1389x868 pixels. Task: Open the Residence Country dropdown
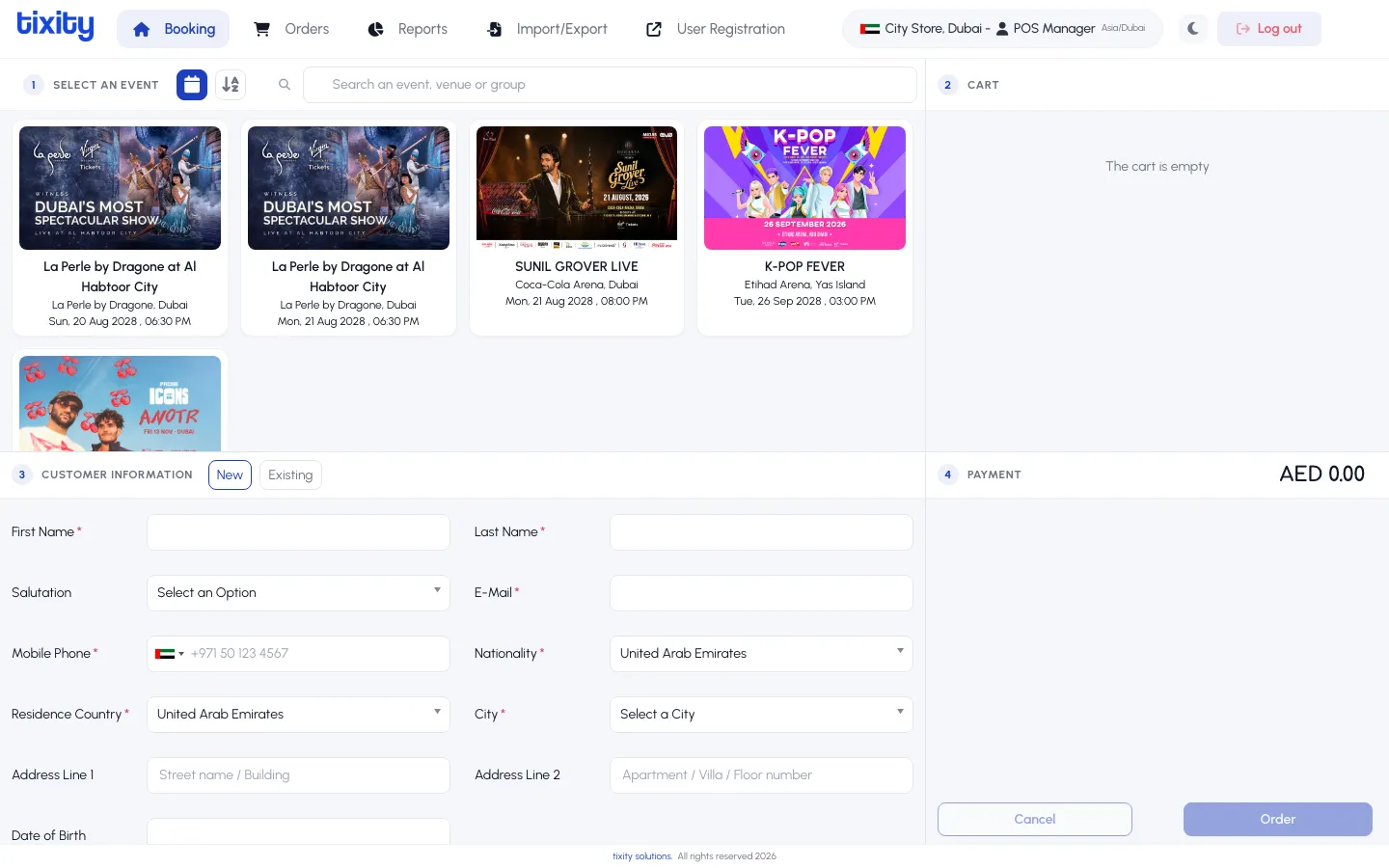[298, 715]
